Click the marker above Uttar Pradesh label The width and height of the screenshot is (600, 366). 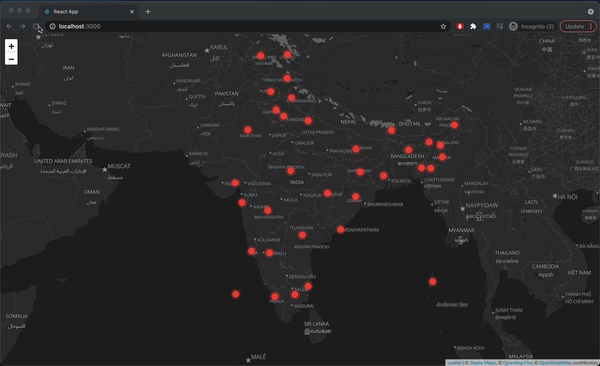click(308, 121)
